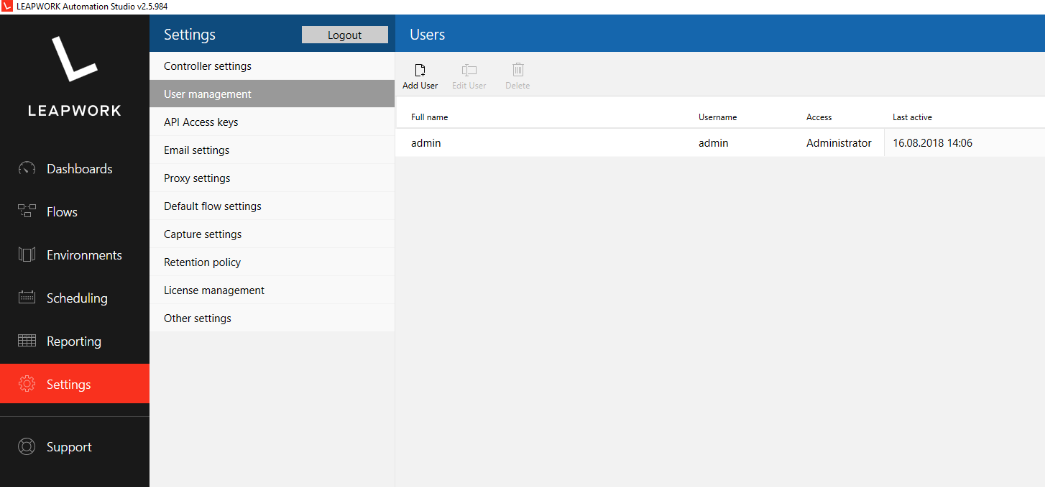Click the Settings panel heading
This screenshot has height=487, width=1045.
click(189, 35)
